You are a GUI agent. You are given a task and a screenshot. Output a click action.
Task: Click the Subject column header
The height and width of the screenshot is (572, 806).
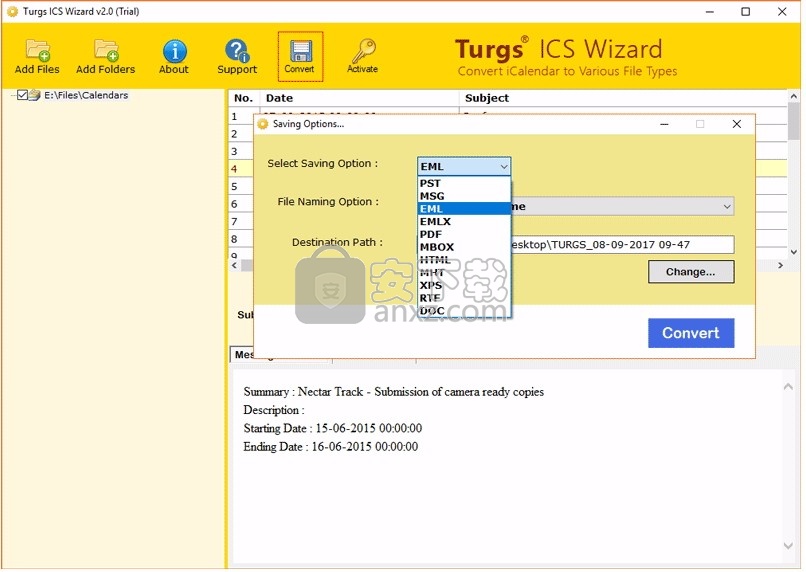click(x=623, y=98)
